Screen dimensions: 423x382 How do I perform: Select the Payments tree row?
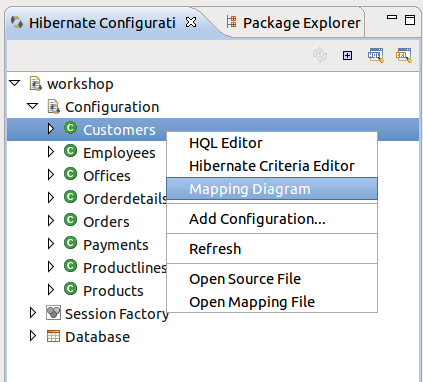coord(116,245)
